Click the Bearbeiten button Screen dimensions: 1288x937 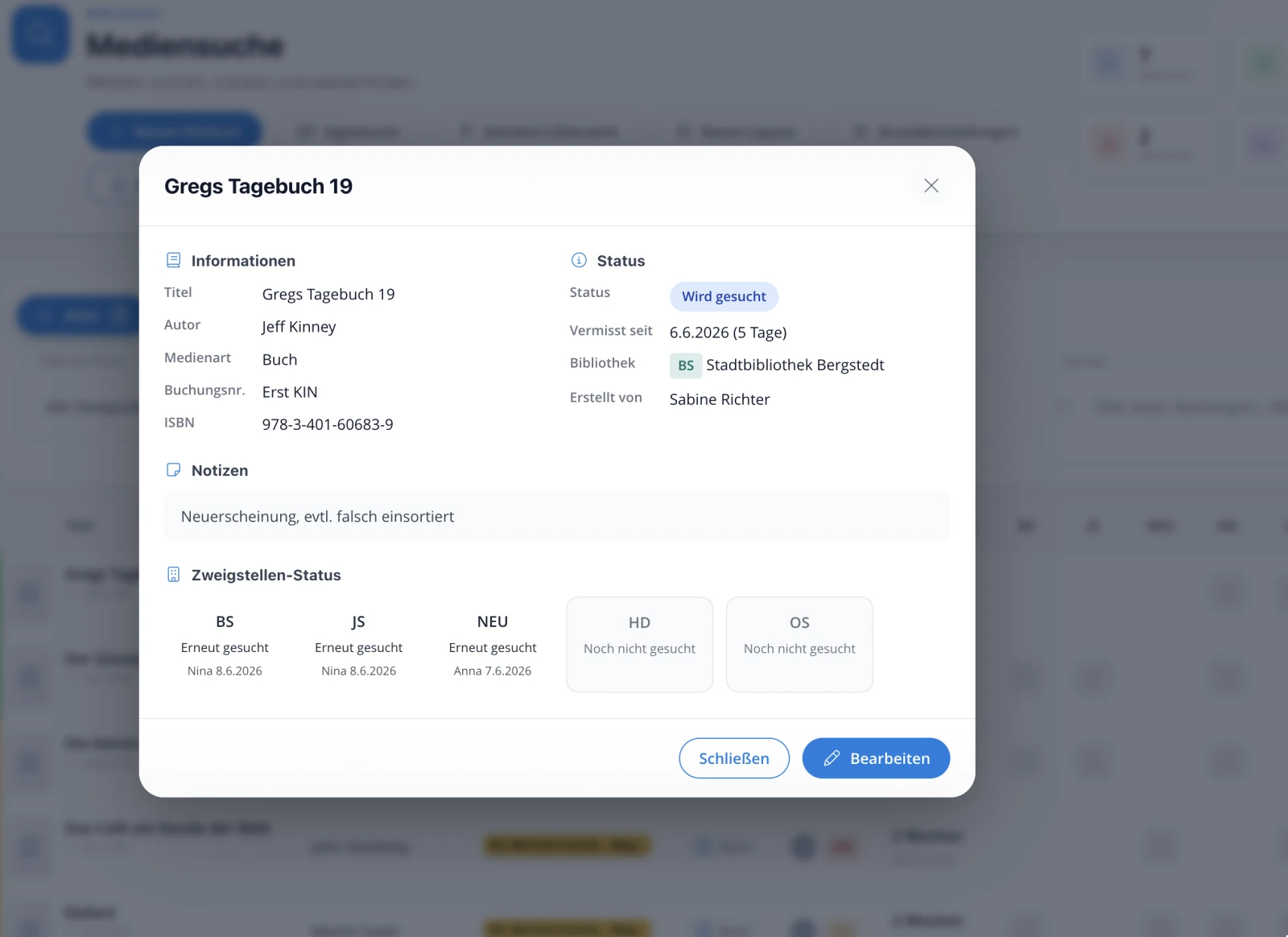tap(876, 758)
